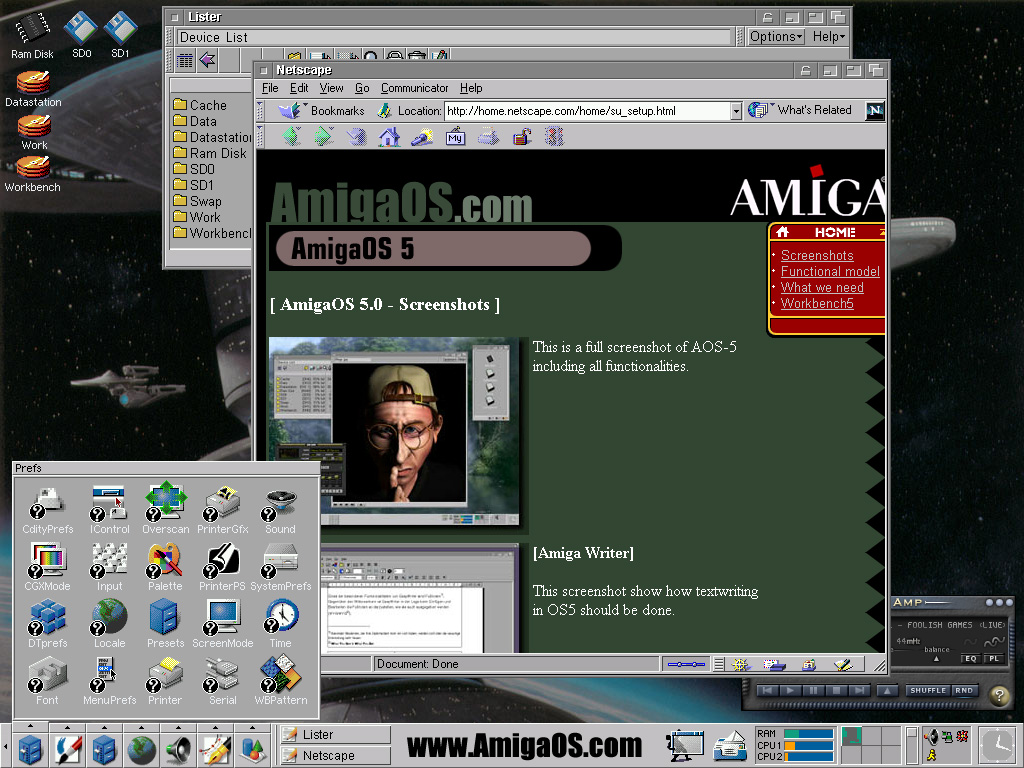Toggle the EQ in the AMP player

point(970,658)
